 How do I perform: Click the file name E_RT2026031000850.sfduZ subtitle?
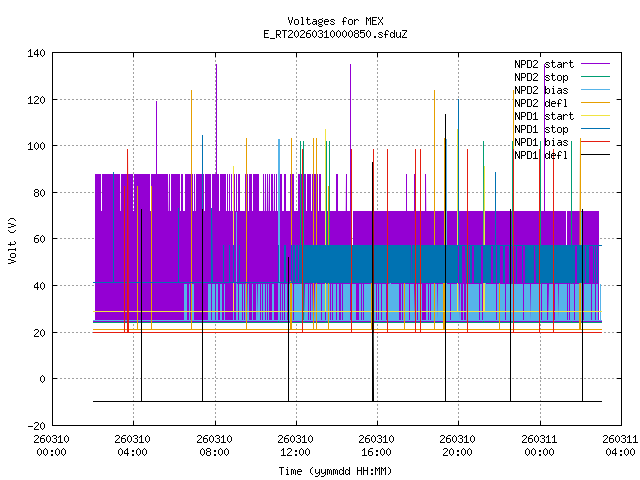pos(335,34)
